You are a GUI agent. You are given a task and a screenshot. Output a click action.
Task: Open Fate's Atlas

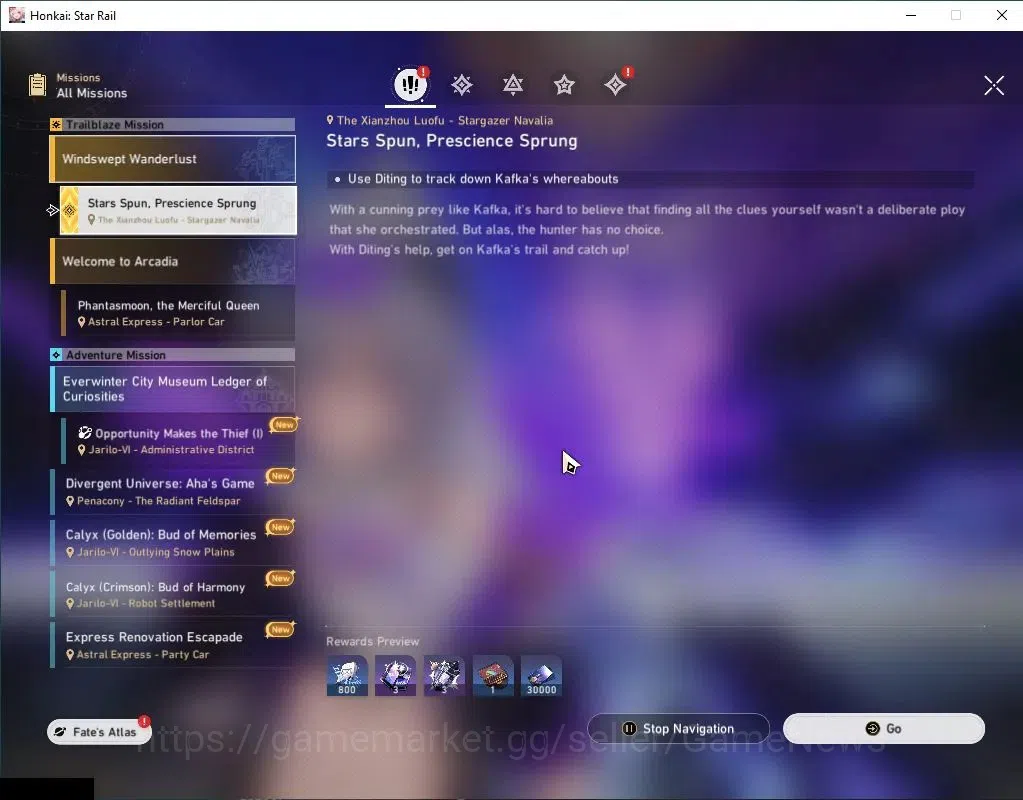tap(99, 731)
